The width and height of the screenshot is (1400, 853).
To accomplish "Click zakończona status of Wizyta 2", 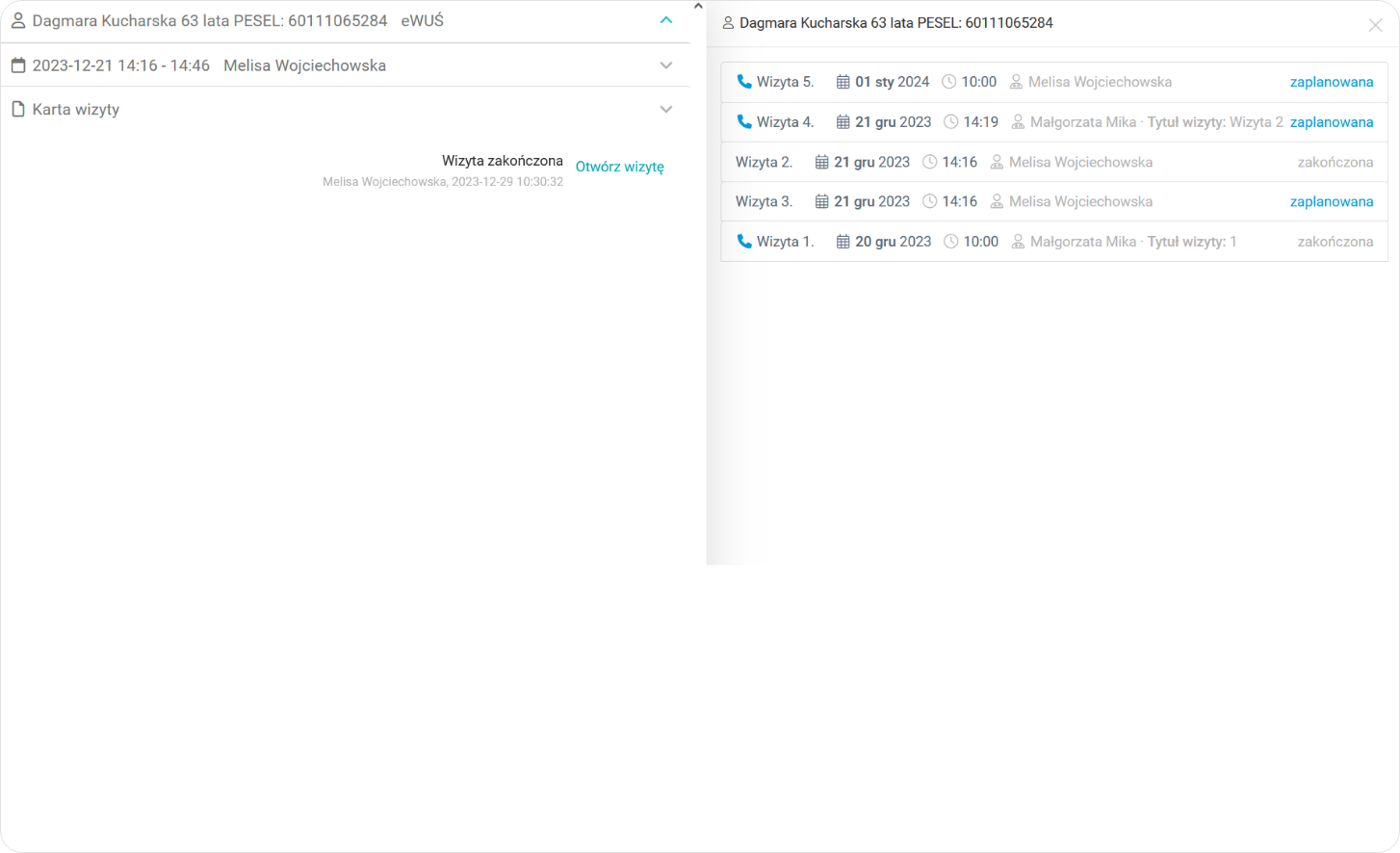I will tap(1335, 162).
